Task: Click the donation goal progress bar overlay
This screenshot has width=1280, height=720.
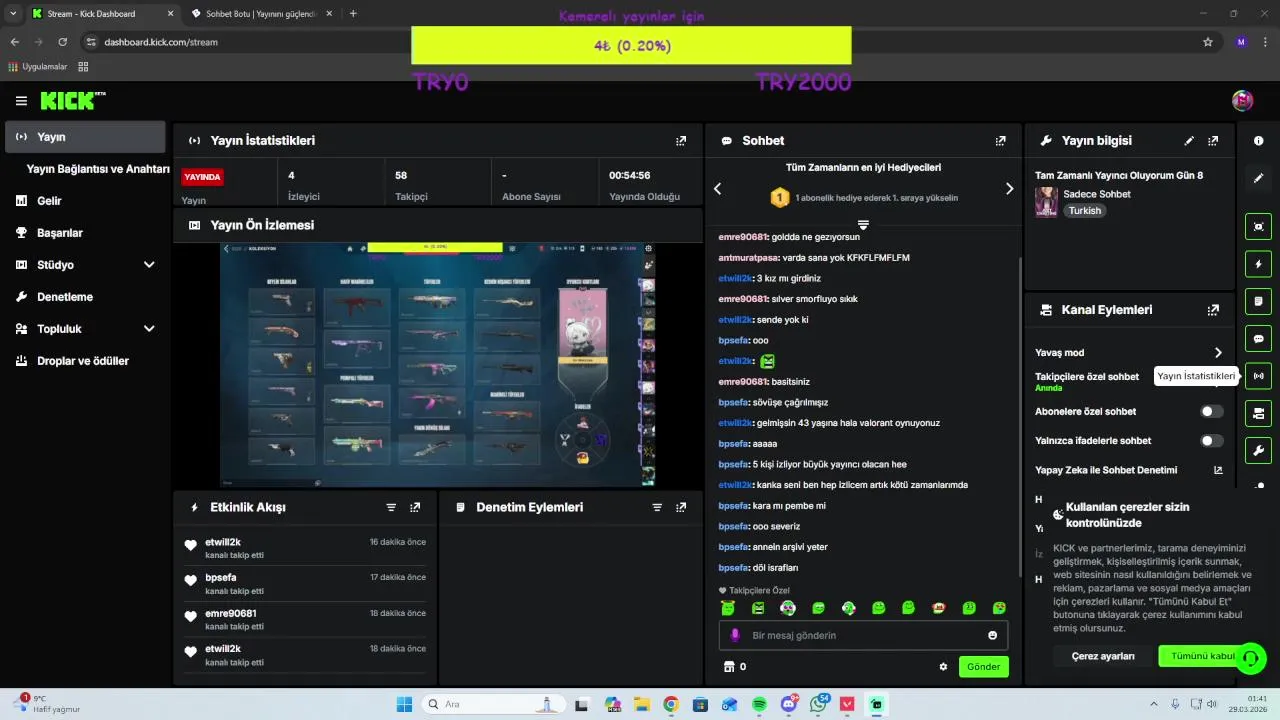Action: coord(631,46)
